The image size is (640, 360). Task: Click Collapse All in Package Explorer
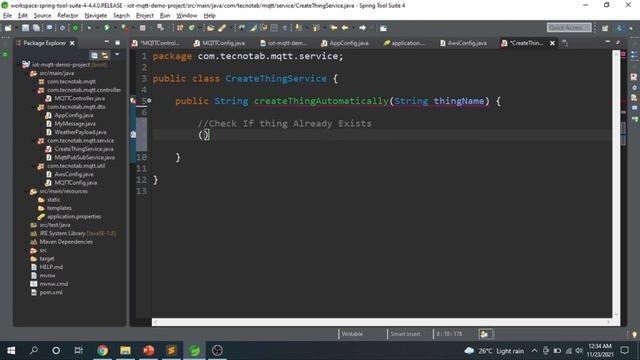[x=94, y=55]
